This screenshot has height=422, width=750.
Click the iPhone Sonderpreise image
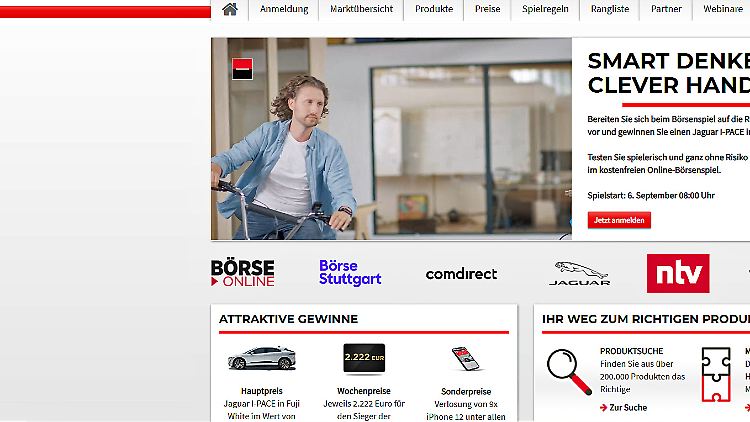[x=466, y=358]
